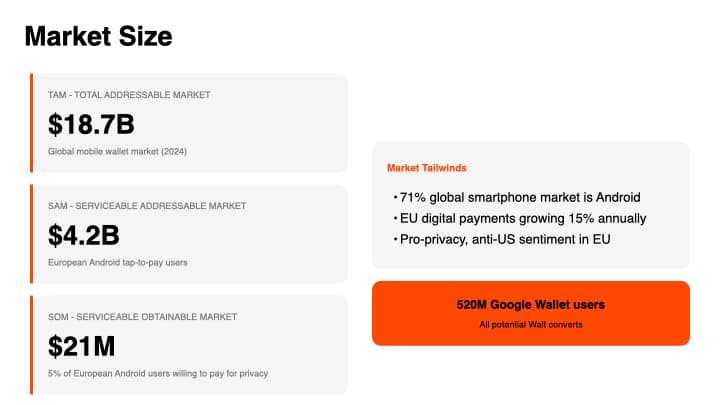
Task: Click the first bullet dot in Market Tailwinds
Action: [395, 198]
